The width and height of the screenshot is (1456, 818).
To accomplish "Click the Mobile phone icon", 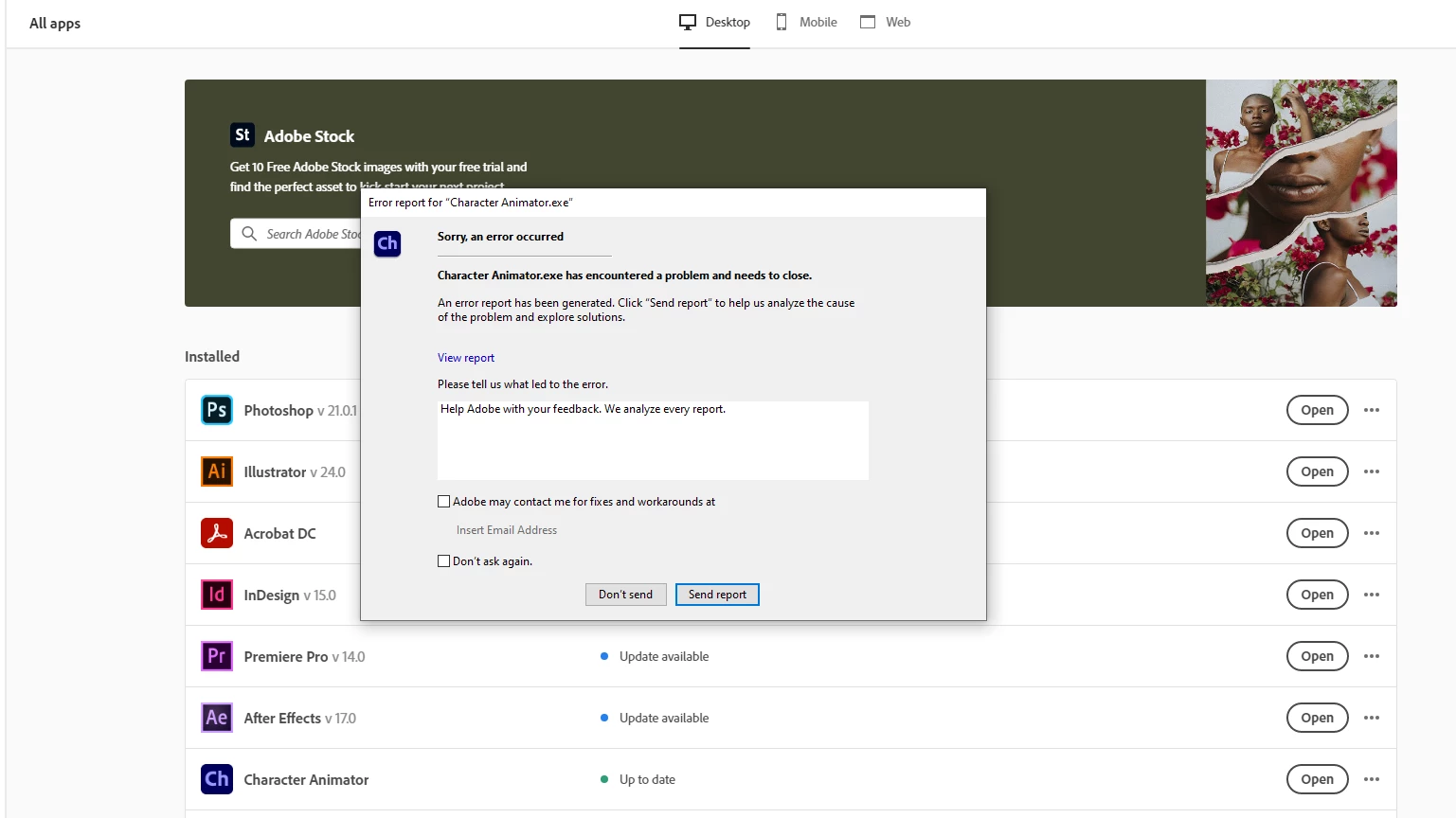I will pyautogui.click(x=782, y=22).
